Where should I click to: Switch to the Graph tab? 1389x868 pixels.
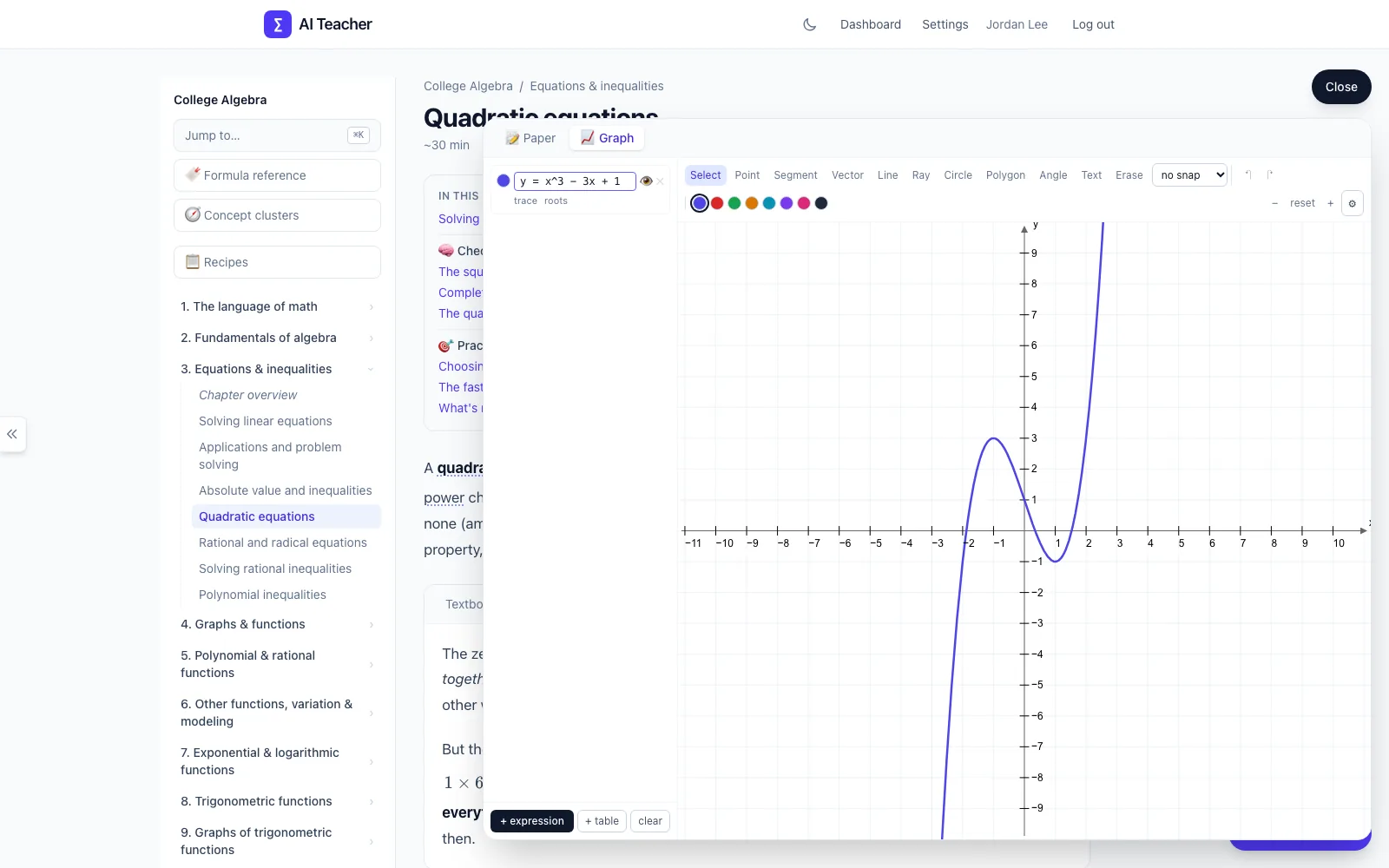point(607,138)
